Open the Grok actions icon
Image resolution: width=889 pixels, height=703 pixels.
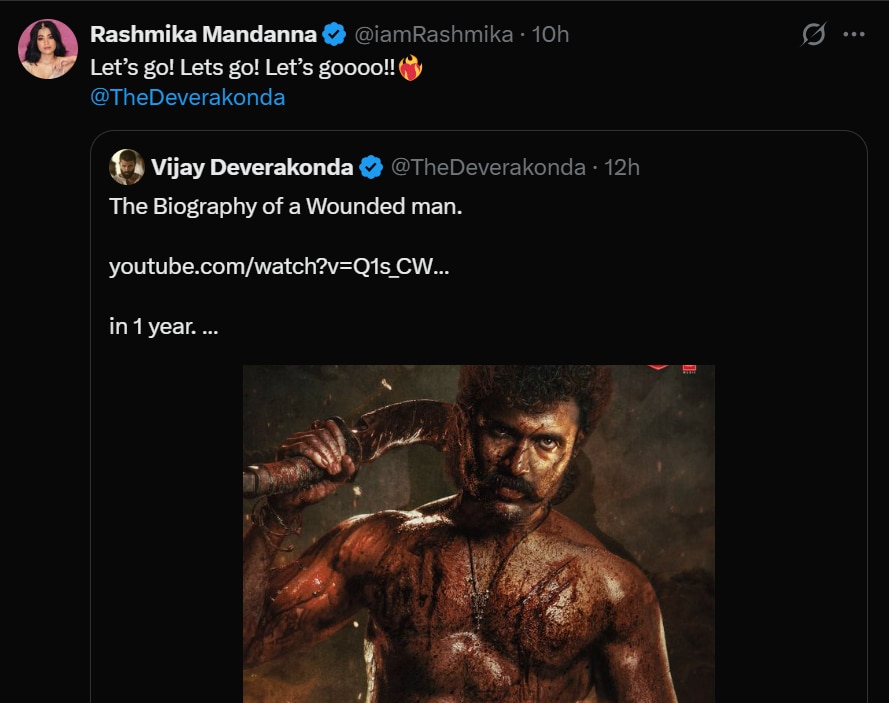point(814,34)
